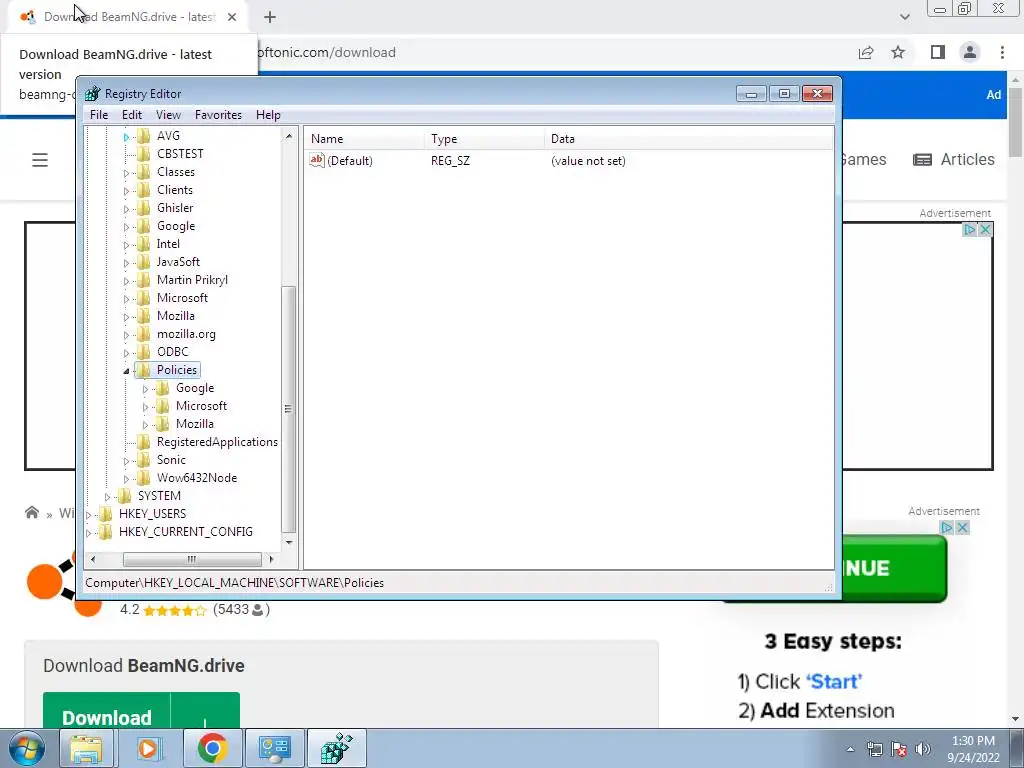This screenshot has width=1024, height=768.
Task: Select the Microsoft key under SOFTWARE
Action: point(182,298)
